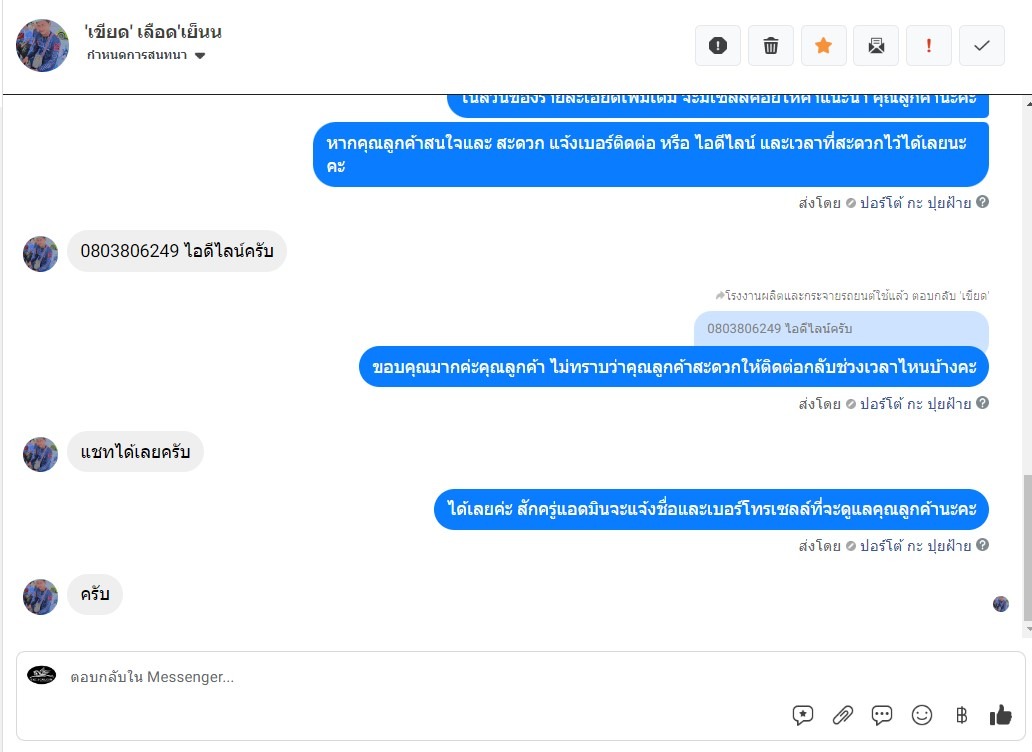Viewport: 1032px width, 752px height.
Task: Toggle the orange star follow-up flag
Action: tap(823, 45)
